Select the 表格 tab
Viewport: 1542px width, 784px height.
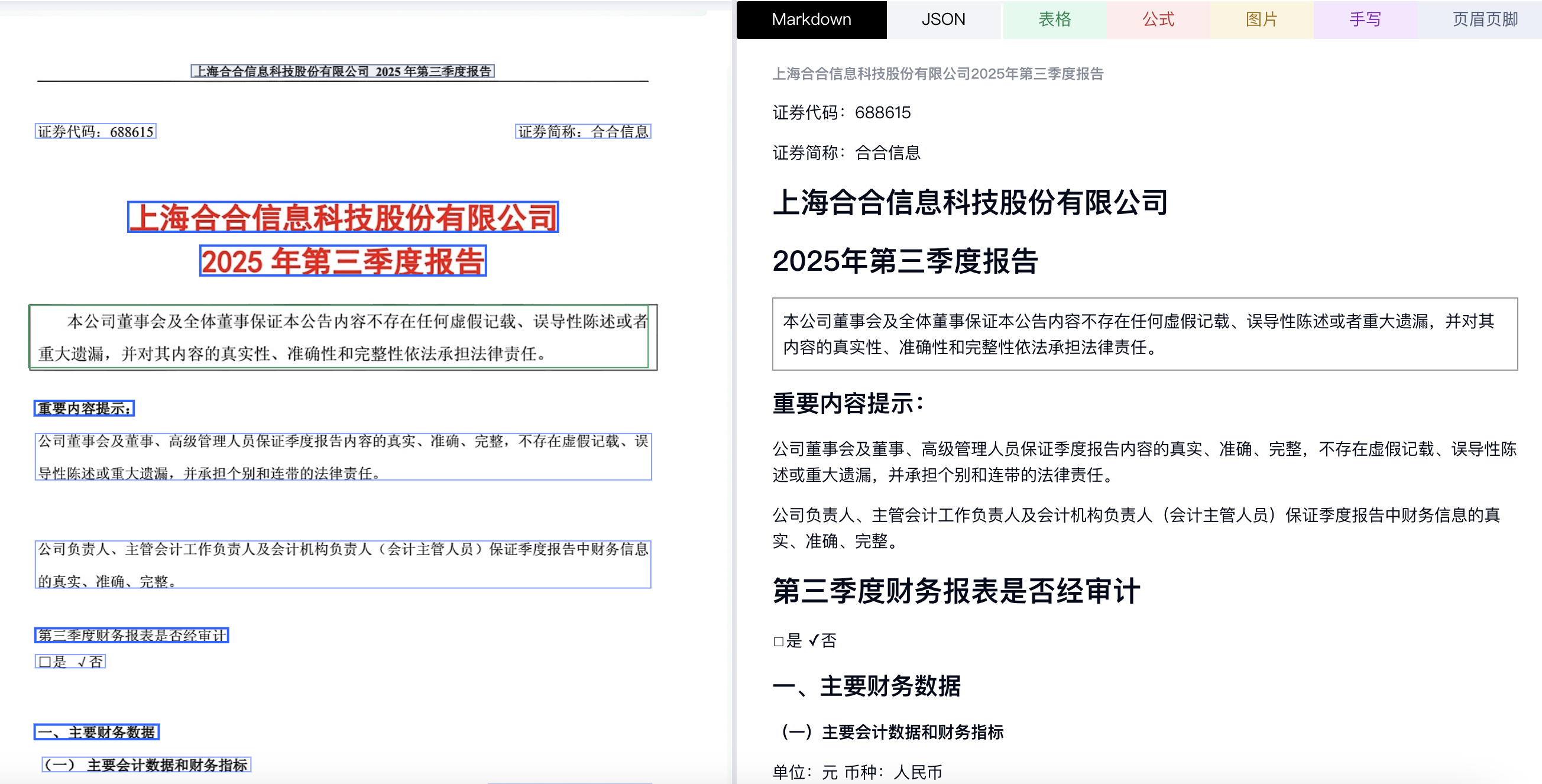coord(1054,20)
